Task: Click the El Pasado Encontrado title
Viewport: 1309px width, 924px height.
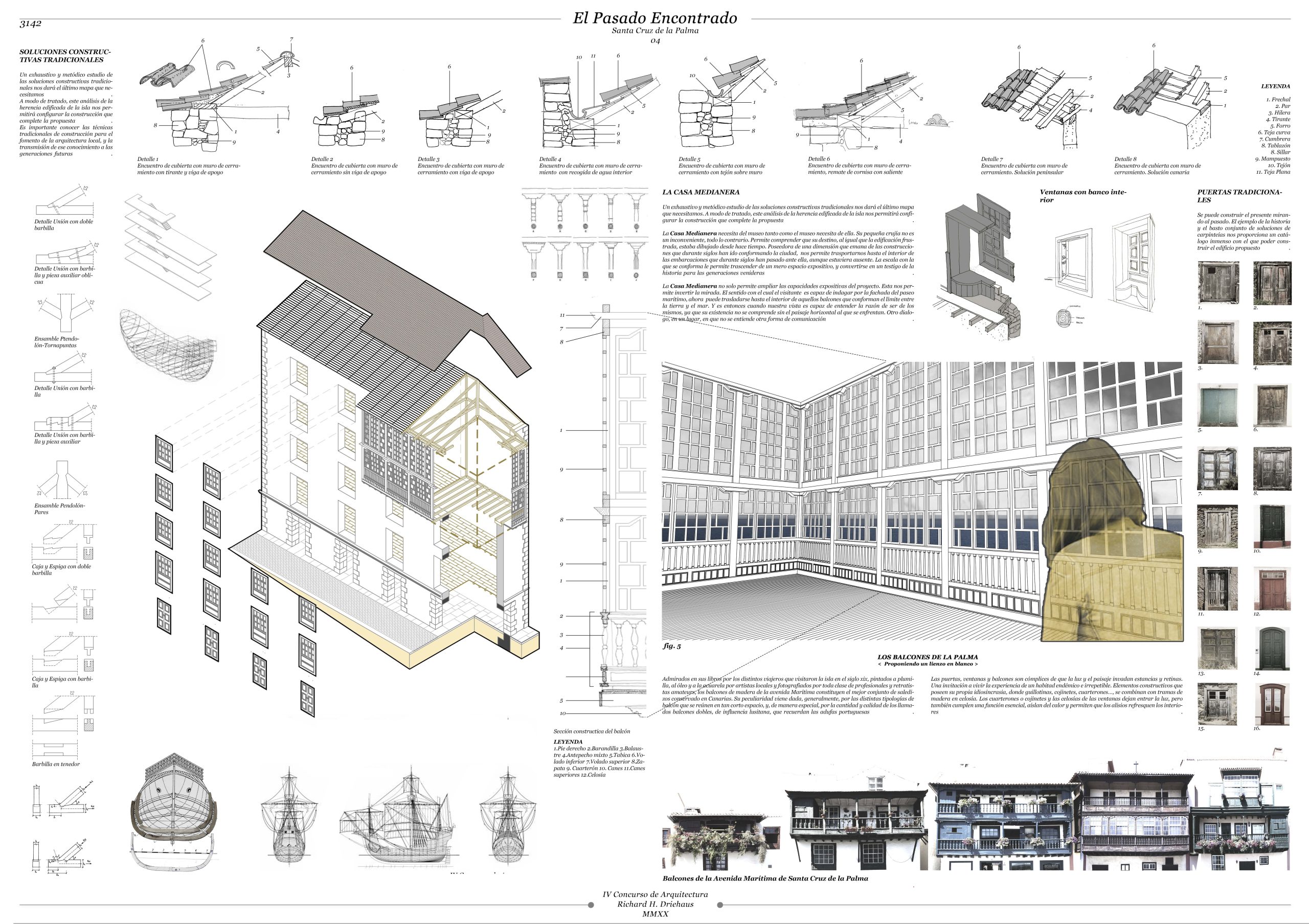Action: click(x=654, y=18)
